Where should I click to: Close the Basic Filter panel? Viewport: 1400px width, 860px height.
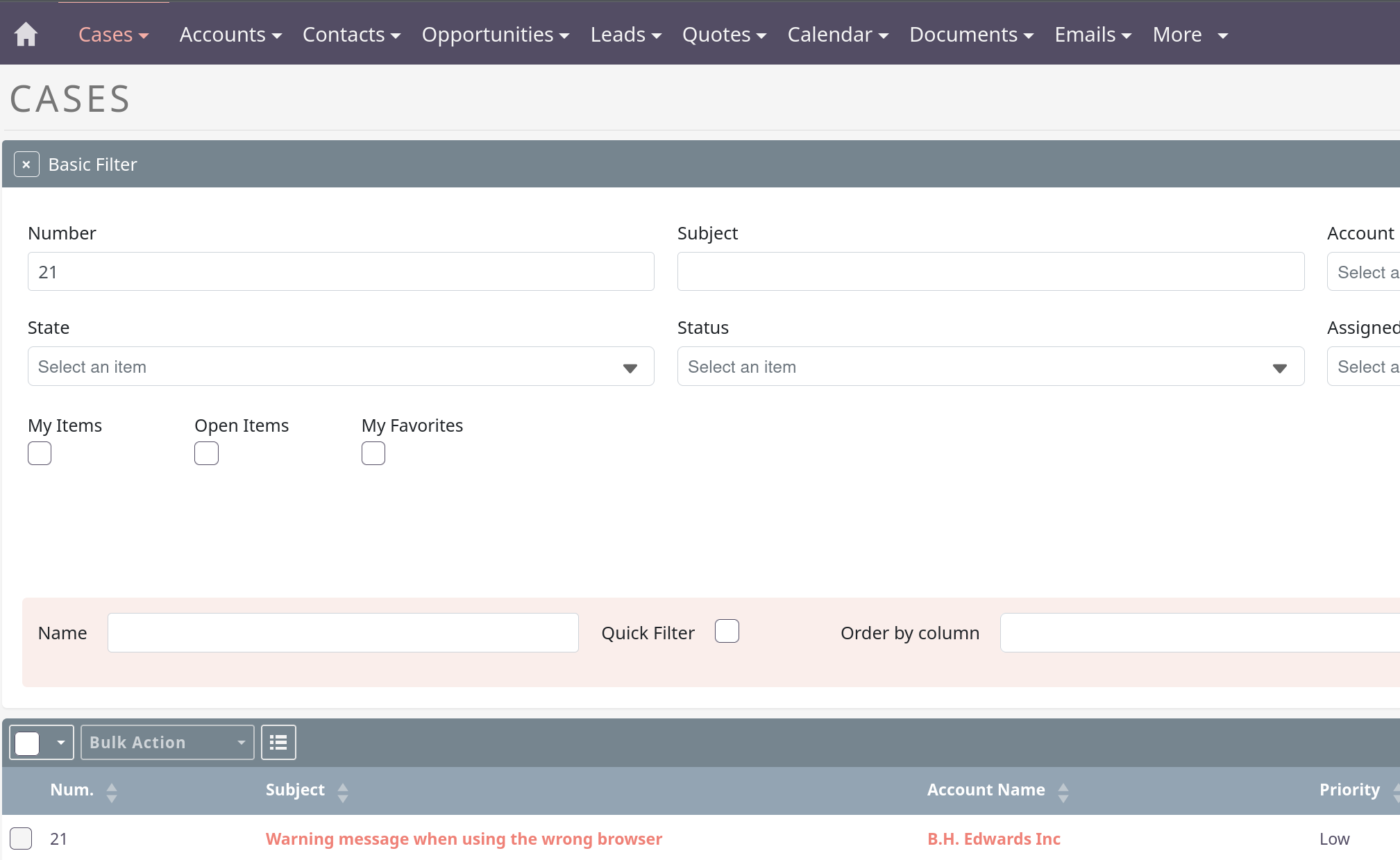point(26,165)
